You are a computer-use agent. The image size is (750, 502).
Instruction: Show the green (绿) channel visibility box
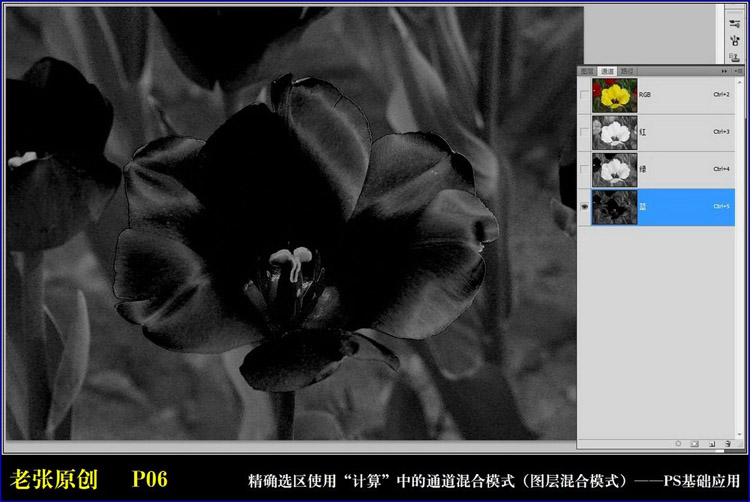pos(584,169)
